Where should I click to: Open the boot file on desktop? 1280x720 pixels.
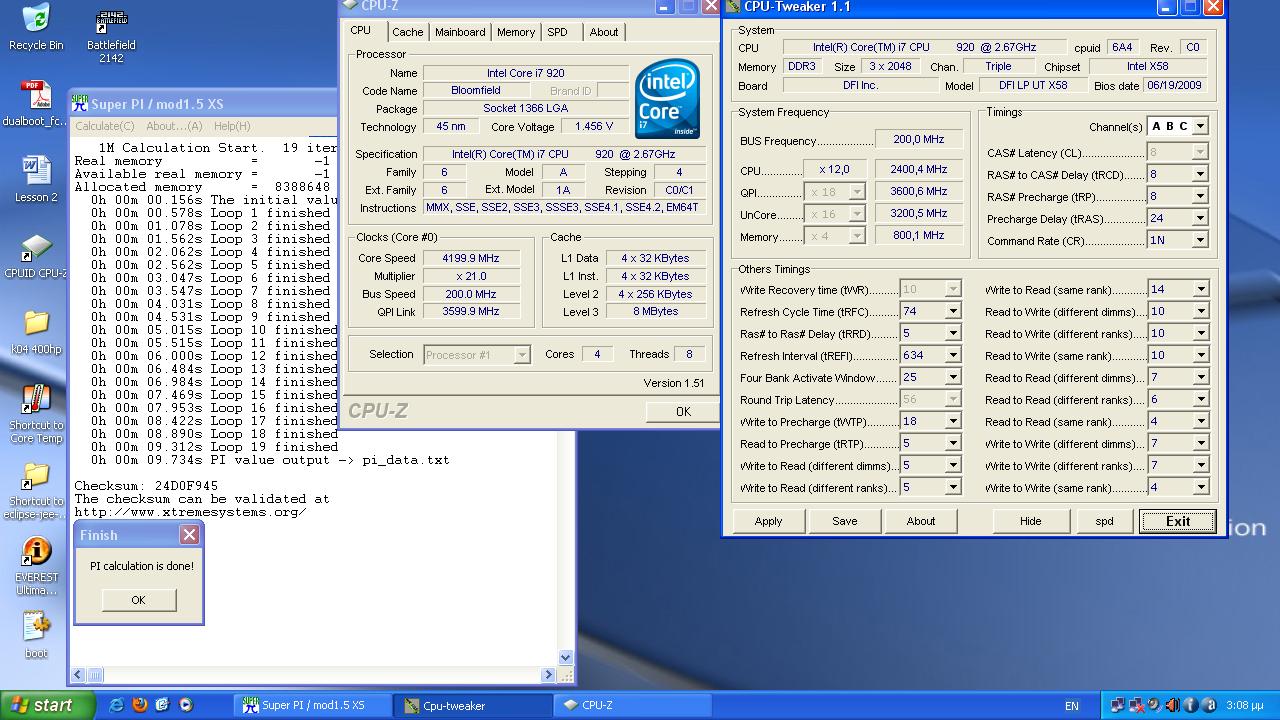[x=36, y=635]
